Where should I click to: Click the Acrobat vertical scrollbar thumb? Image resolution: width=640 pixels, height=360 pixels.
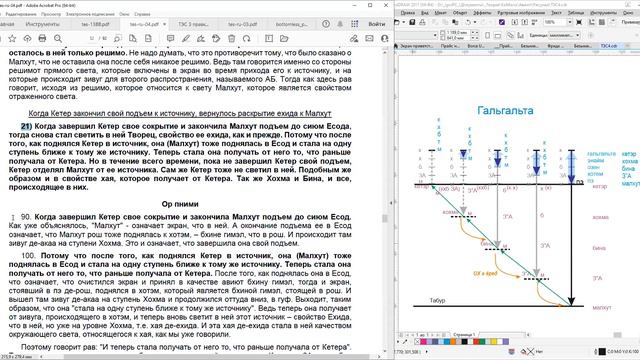click(x=384, y=218)
